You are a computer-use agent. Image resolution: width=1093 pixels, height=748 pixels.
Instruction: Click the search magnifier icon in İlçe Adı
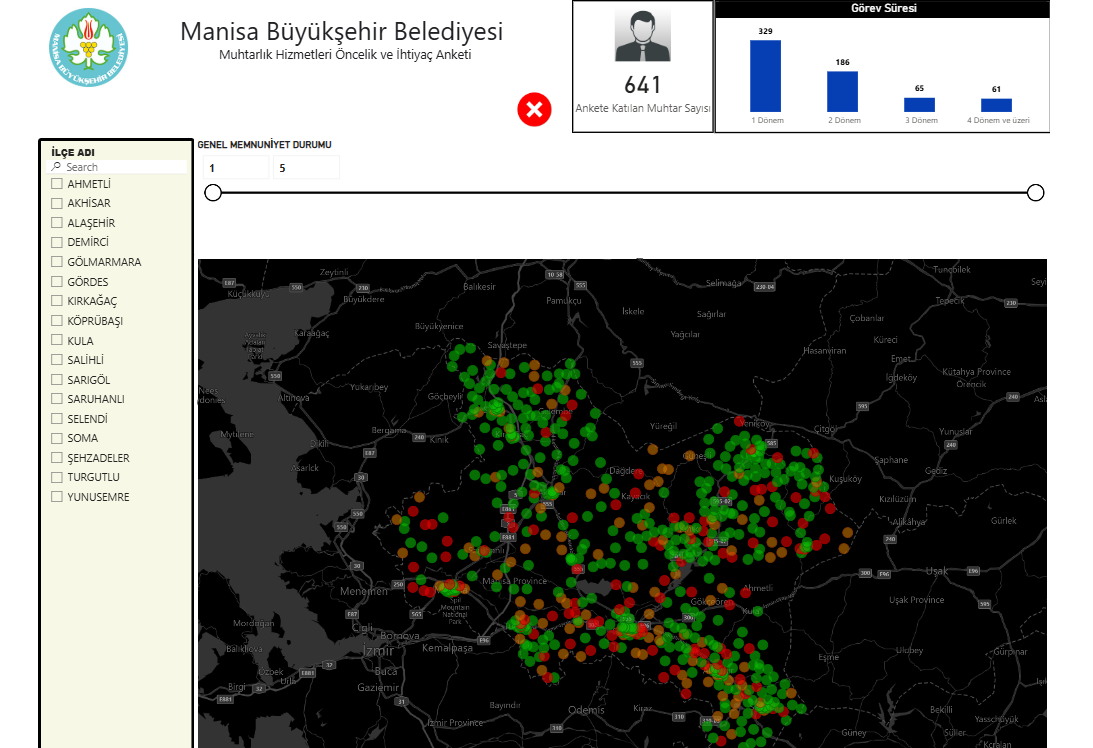(x=57, y=167)
